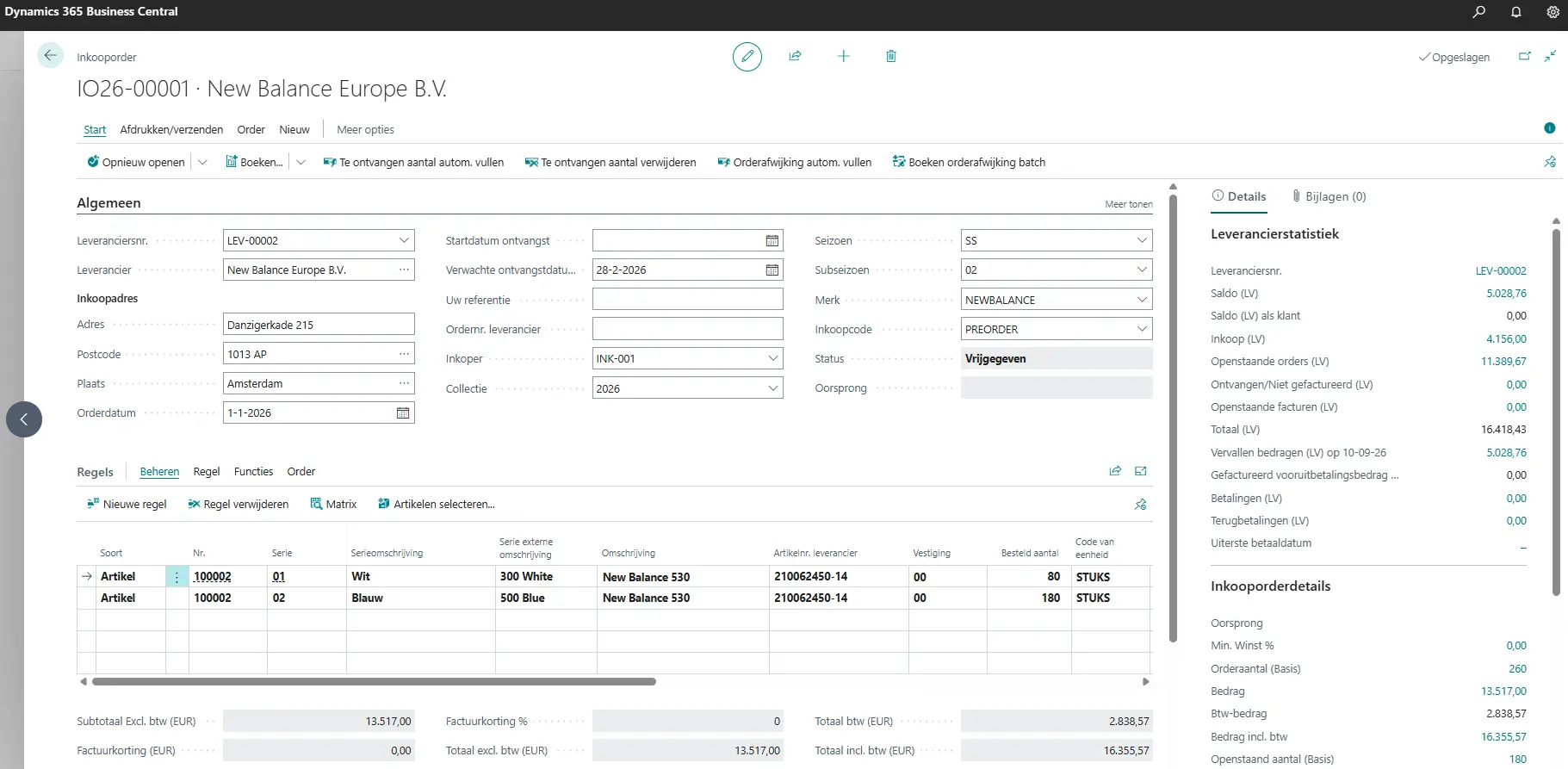Click the plus icon to create new order
This screenshot has width=1568, height=769.
tap(844, 56)
